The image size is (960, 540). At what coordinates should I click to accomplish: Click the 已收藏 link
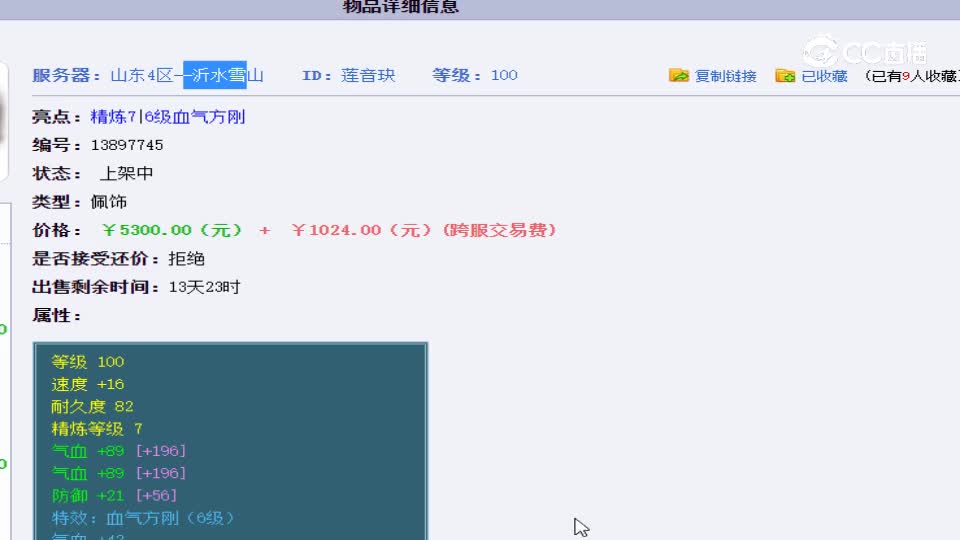(x=825, y=76)
